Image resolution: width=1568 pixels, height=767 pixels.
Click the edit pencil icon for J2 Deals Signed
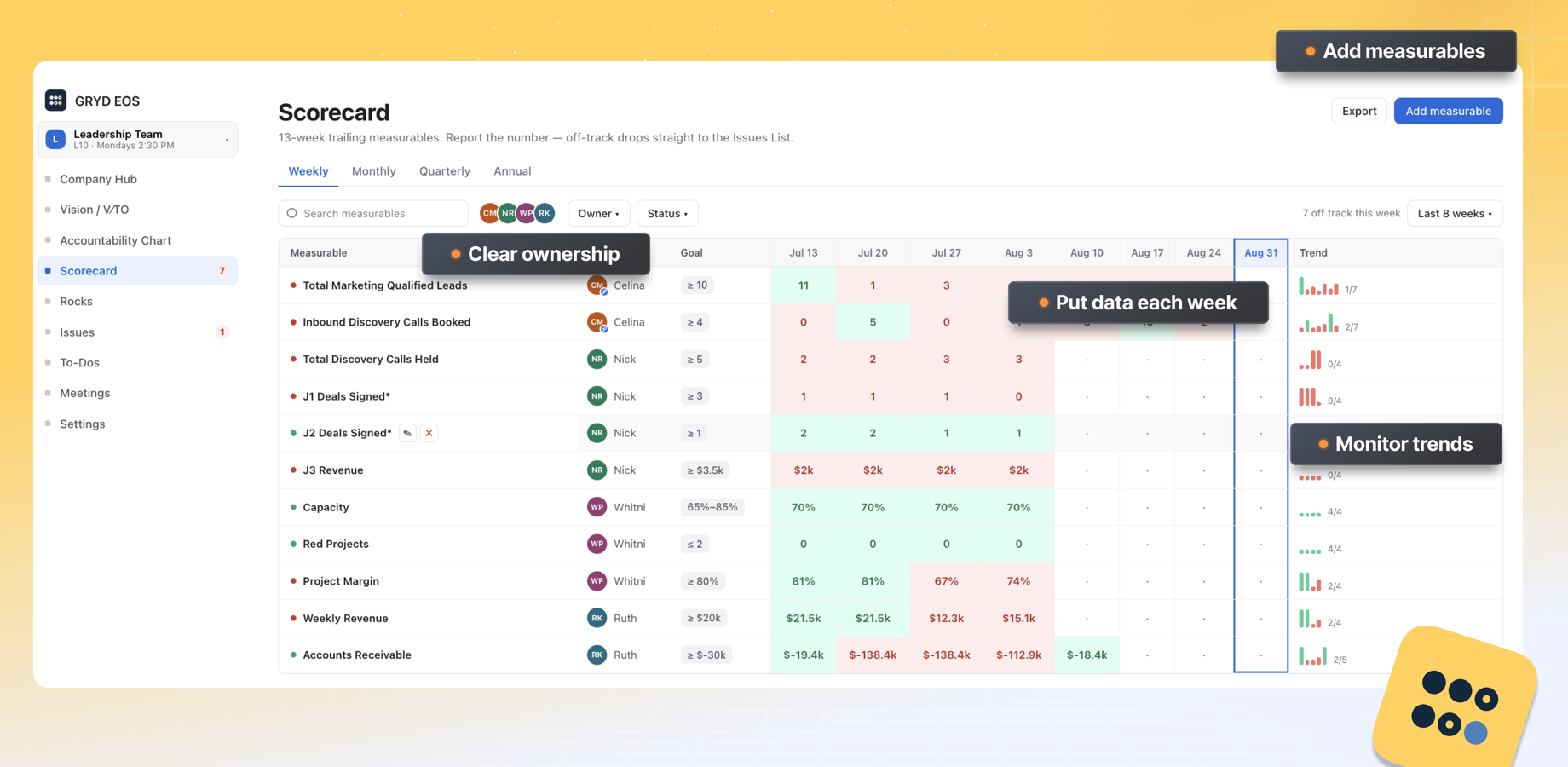pos(407,433)
